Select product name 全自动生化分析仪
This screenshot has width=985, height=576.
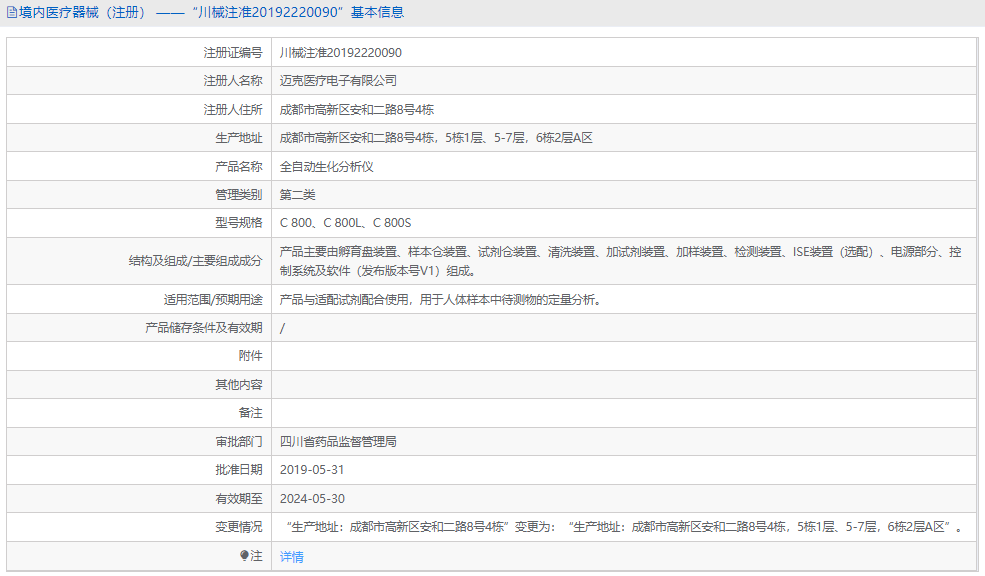[x=327, y=166]
